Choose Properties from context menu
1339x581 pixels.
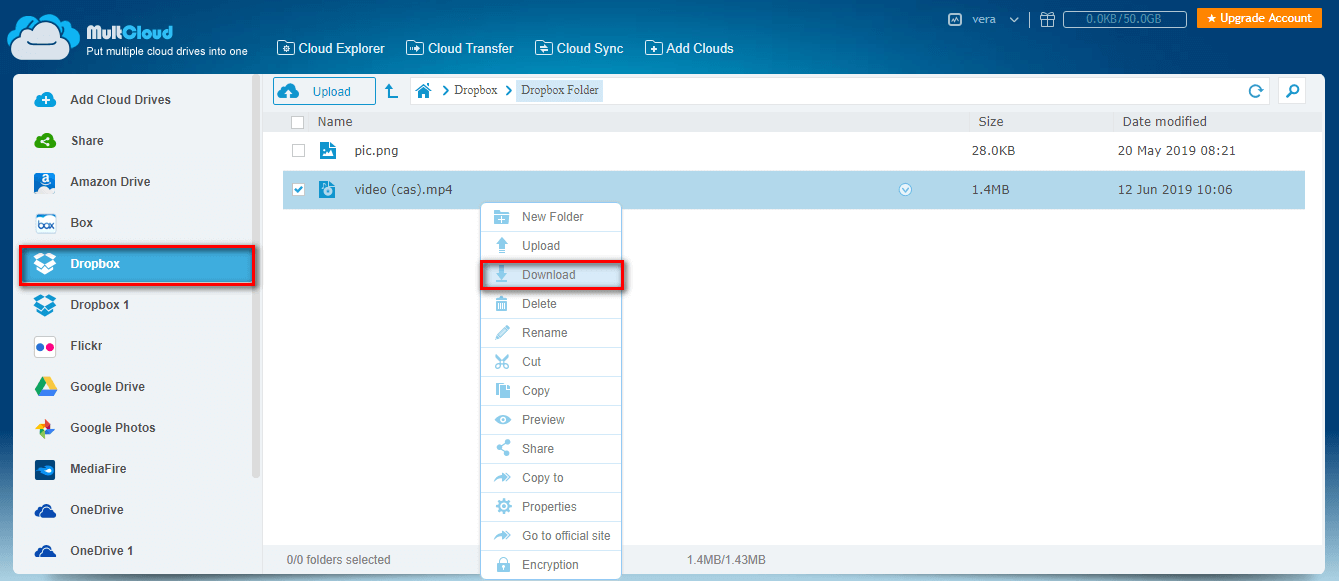point(551,507)
